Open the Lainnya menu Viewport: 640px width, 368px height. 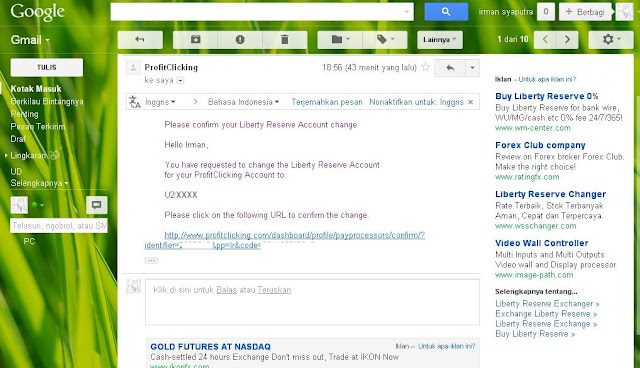pyautogui.click(x=440, y=40)
